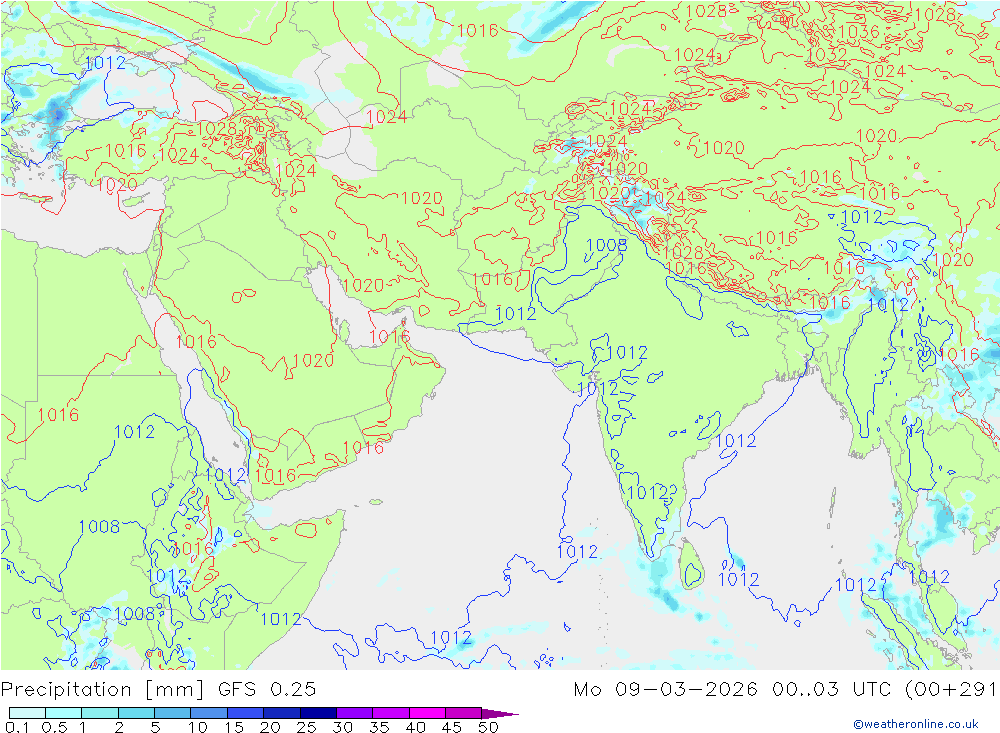1000x733 pixels.
Task: Click the '5' legend value
Action: pyautogui.click(x=155, y=727)
